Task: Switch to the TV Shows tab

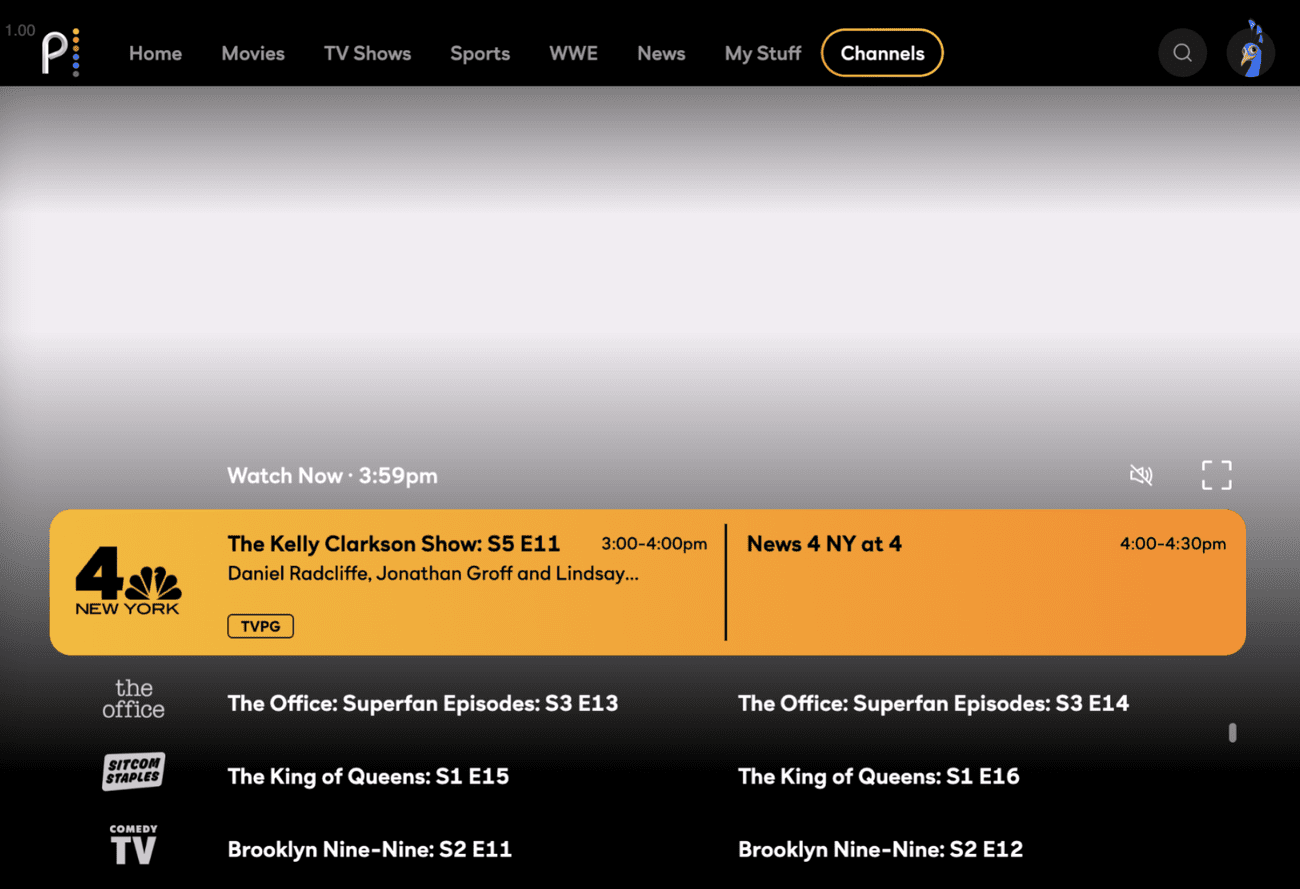Action: pyautogui.click(x=367, y=53)
